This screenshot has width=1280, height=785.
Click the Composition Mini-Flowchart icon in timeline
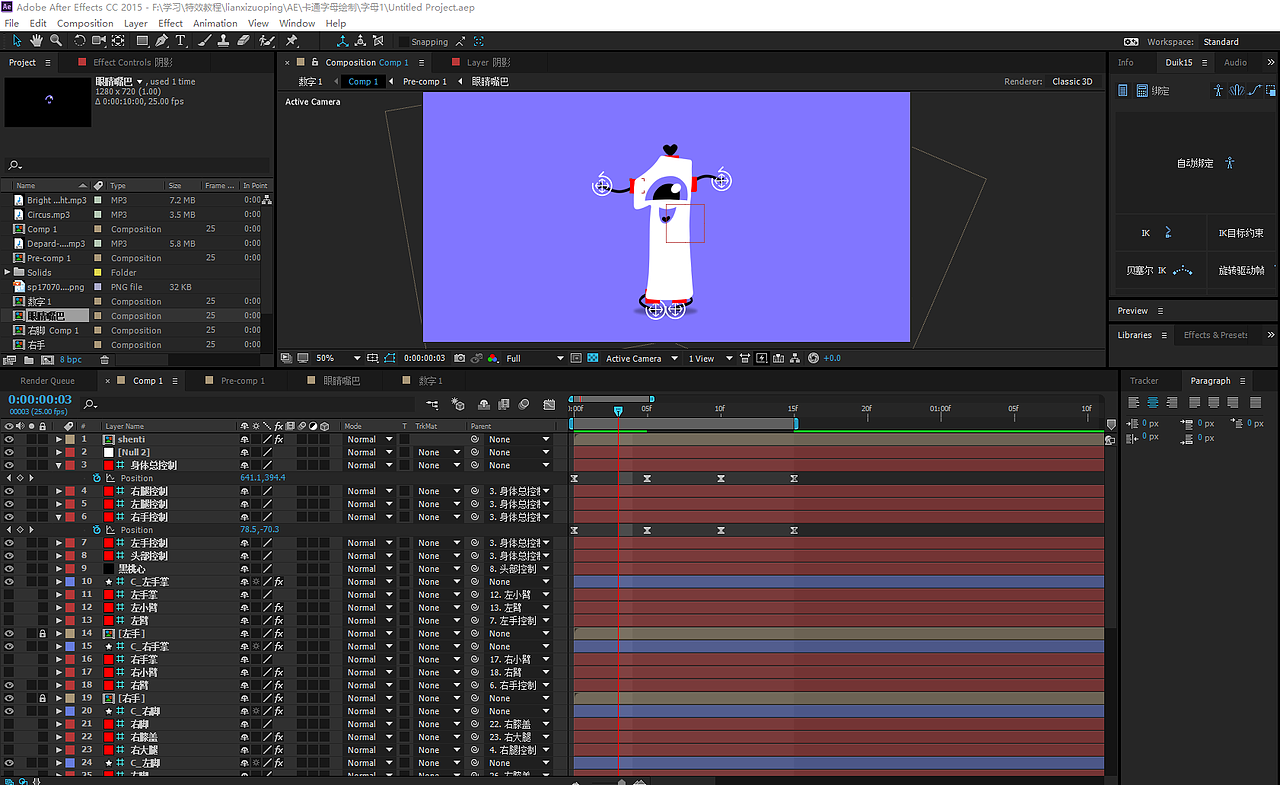click(x=432, y=405)
